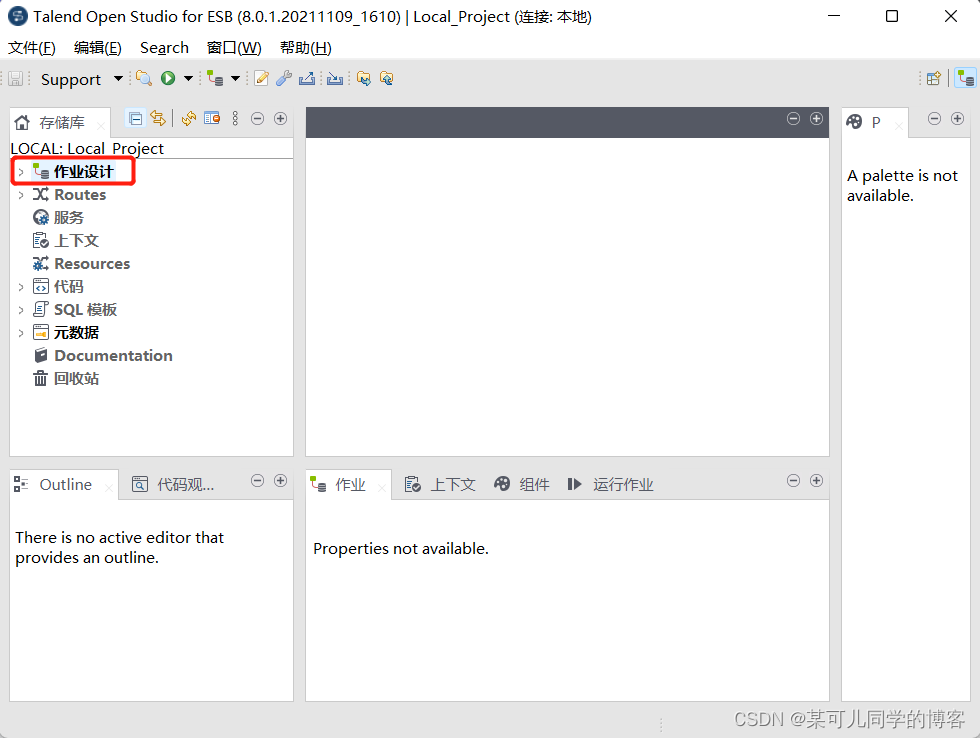
Task: Click the repository filter icon
Action: 212,118
